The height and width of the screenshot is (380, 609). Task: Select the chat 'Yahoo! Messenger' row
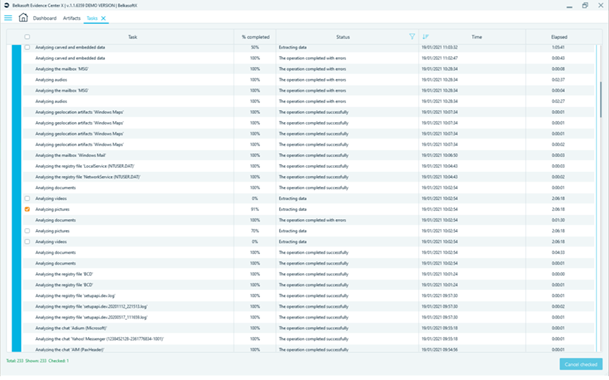pos(308,339)
